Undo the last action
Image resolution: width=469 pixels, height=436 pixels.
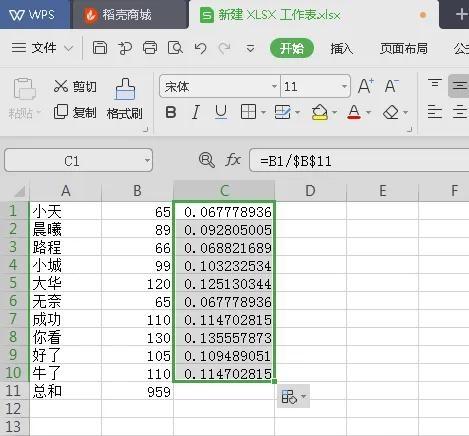[200, 48]
